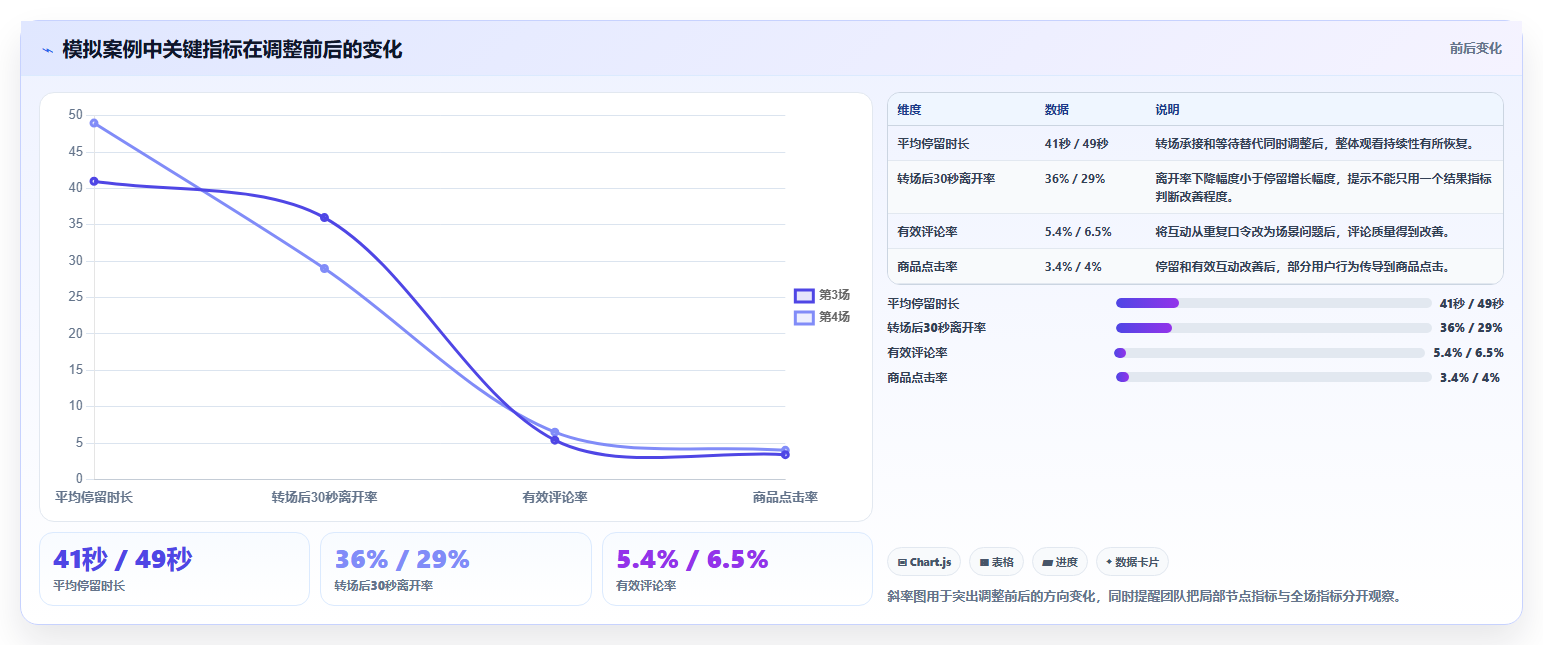Open the 36% / 29% stat card
1543x645 pixels.
tap(456, 569)
